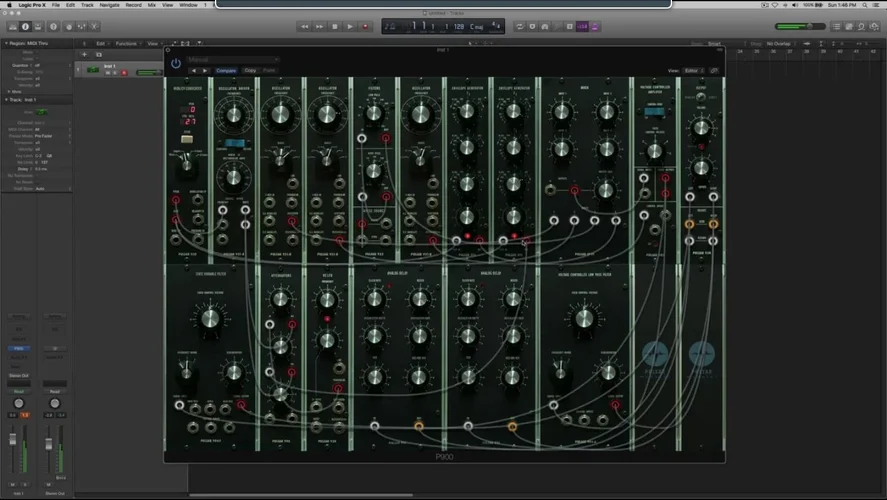Click the Play transport button
Image resolution: width=887 pixels, height=500 pixels.
(x=350, y=27)
